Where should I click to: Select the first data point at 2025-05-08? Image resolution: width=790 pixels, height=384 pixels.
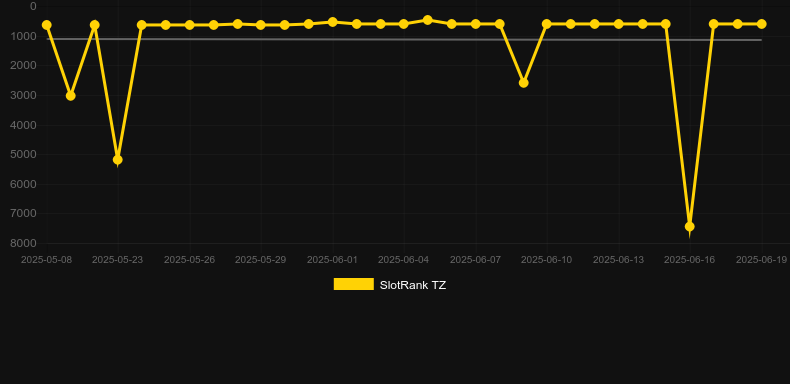tap(47, 25)
